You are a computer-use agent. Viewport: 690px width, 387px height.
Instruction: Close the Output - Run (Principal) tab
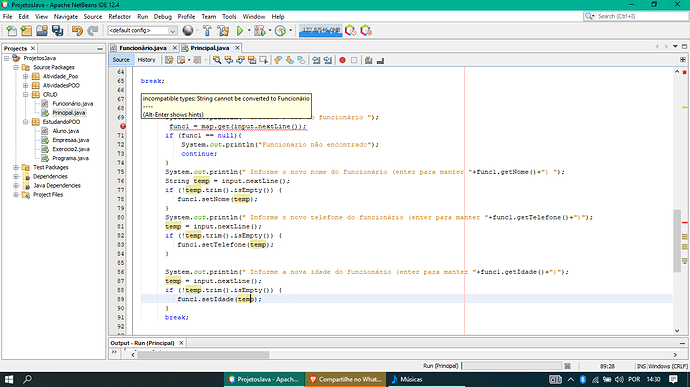point(181,343)
